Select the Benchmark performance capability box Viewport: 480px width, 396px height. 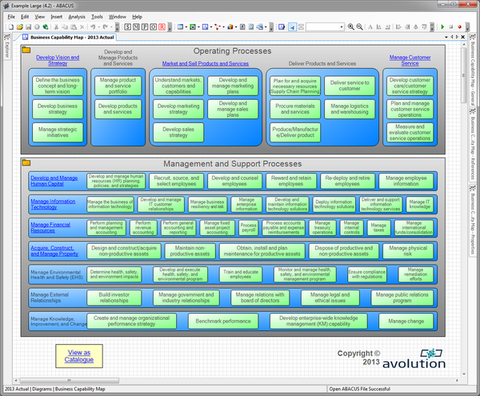click(223, 321)
